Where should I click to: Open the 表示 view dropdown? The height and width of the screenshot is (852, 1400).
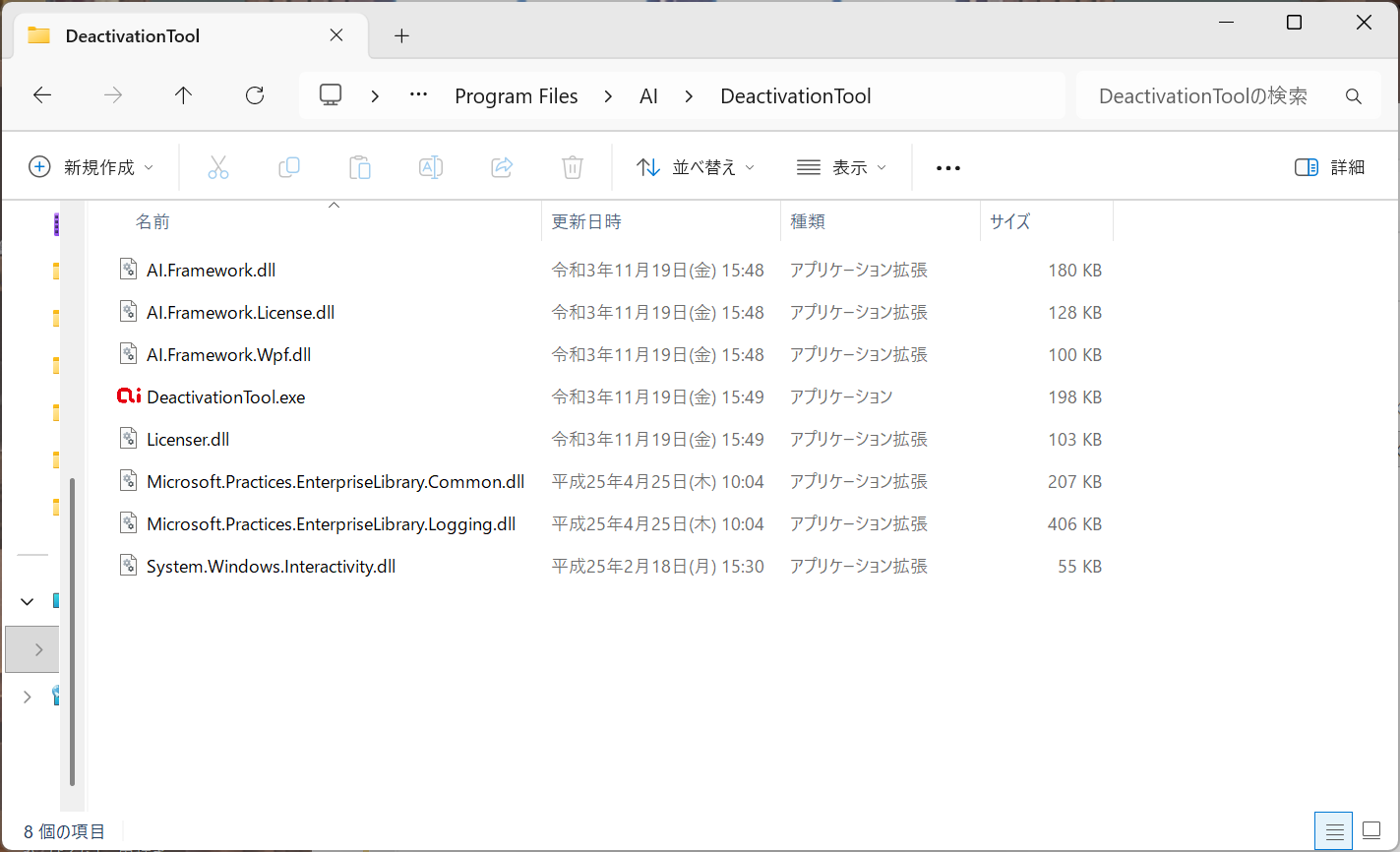pyautogui.click(x=841, y=167)
